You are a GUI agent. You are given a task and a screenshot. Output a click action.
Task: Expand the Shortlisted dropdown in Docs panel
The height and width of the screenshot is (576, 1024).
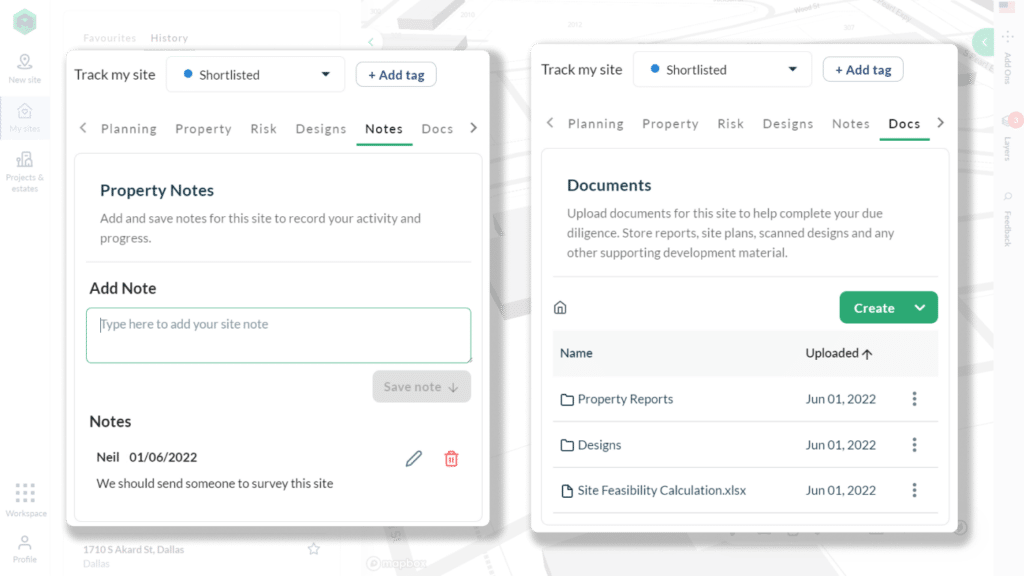point(722,70)
